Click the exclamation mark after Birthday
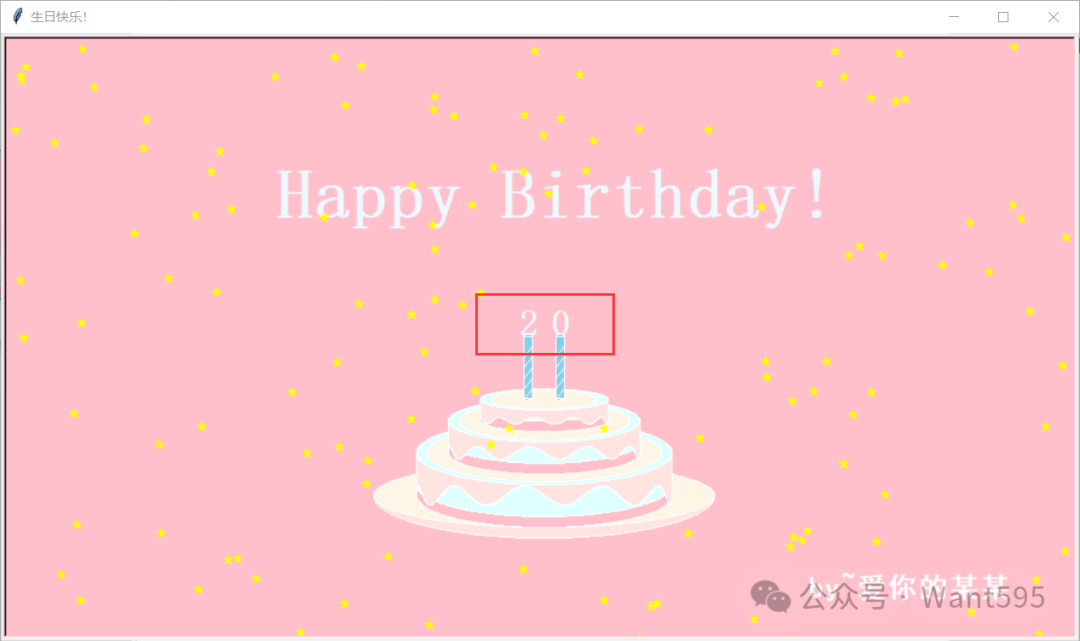Screen dimensions: 1080x641 tap(818, 193)
